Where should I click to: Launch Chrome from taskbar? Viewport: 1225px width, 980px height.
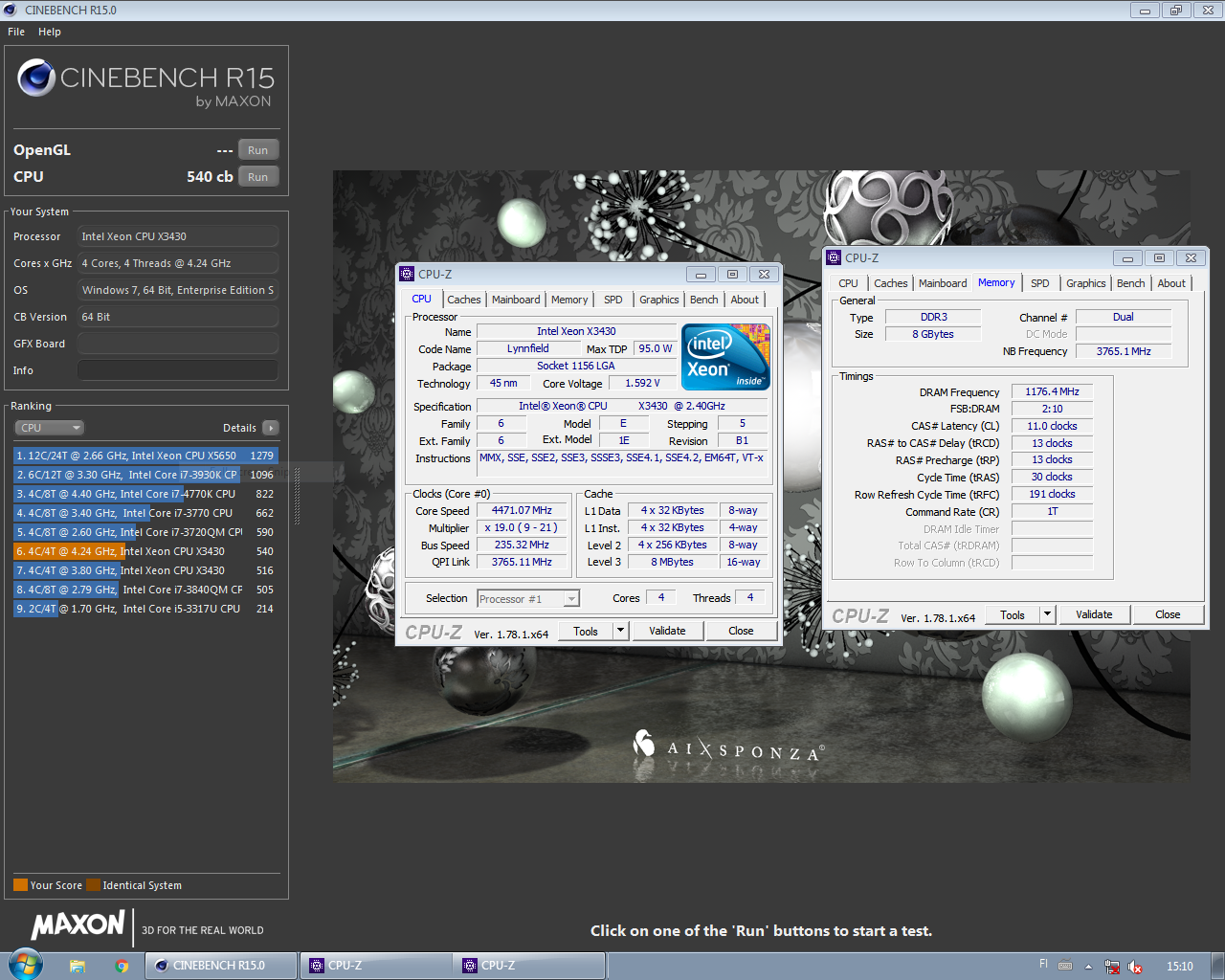click(x=122, y=966)
